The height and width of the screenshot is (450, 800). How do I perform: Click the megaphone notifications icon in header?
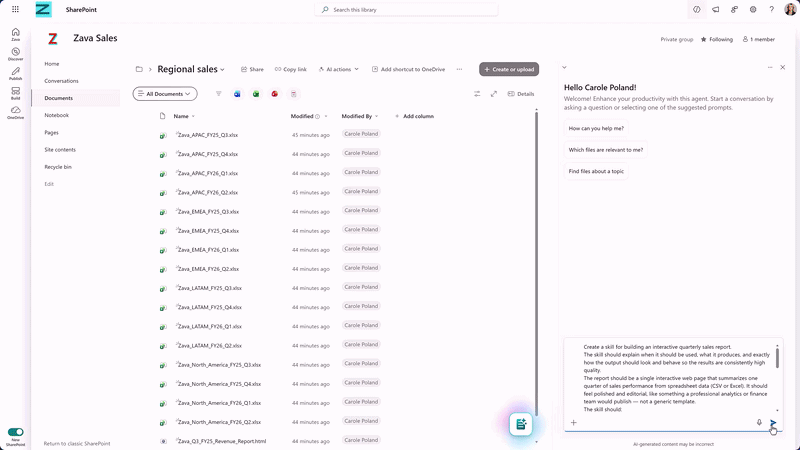715,9
